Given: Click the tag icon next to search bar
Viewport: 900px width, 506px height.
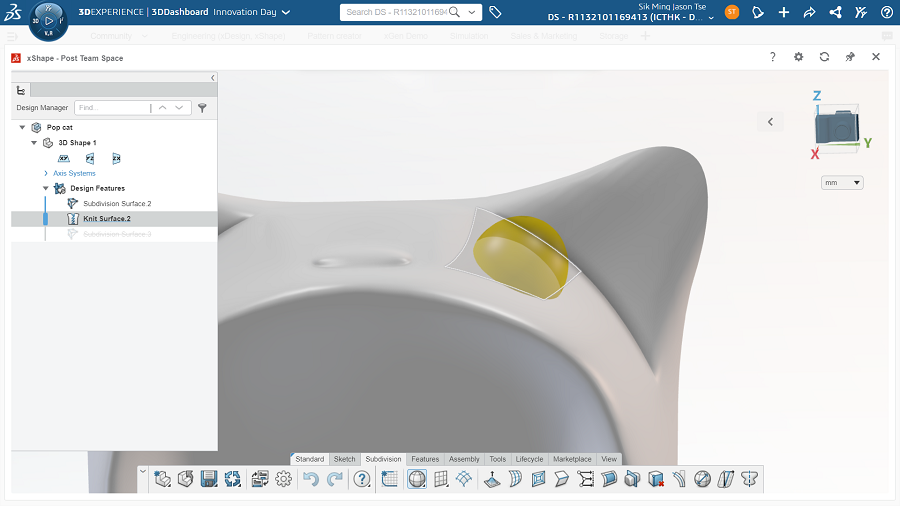Looking at the screenshot, I should [496, 12].
